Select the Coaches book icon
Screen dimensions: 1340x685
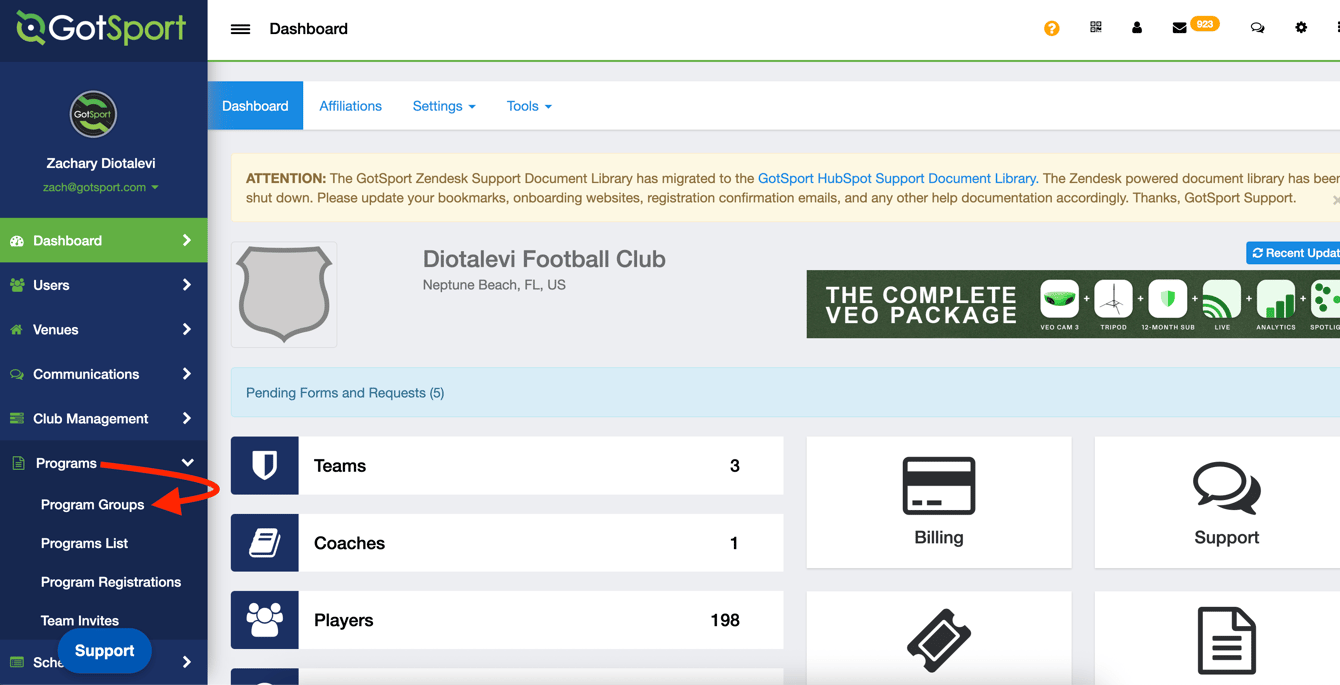[x=264, y=543]
